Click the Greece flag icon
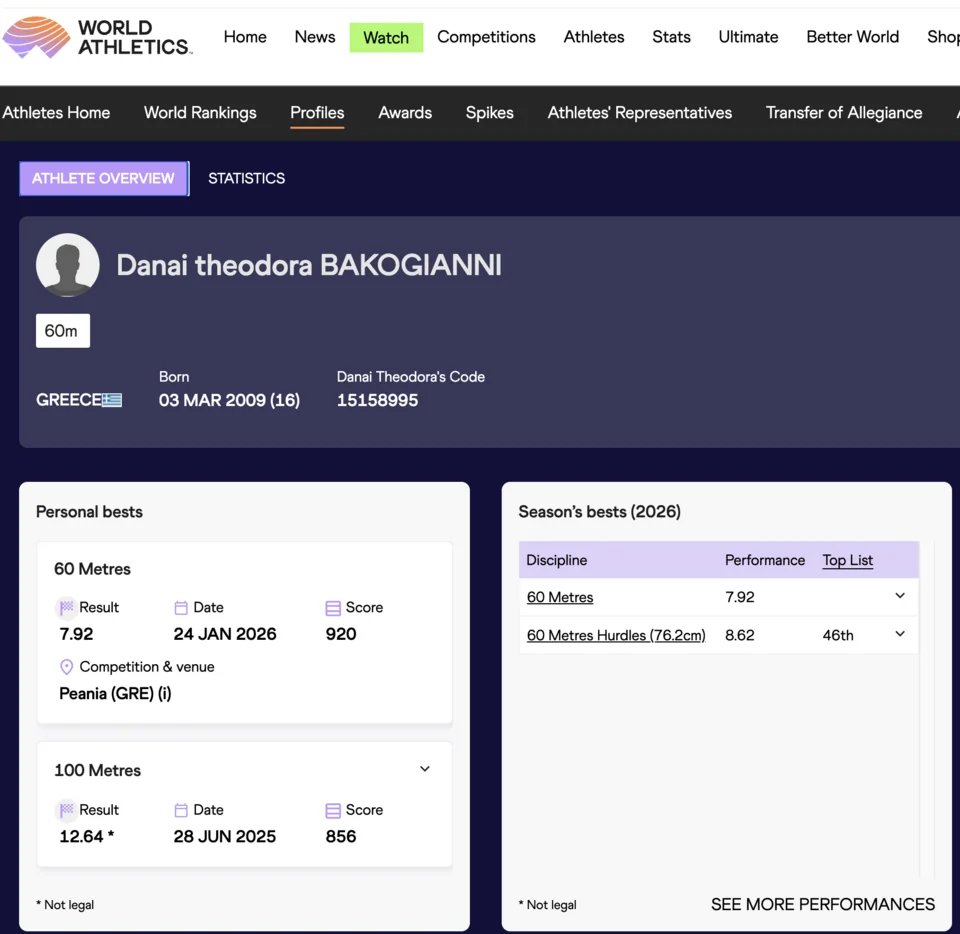The width and height of the screenshot is (960, 934). click(112, 400)
